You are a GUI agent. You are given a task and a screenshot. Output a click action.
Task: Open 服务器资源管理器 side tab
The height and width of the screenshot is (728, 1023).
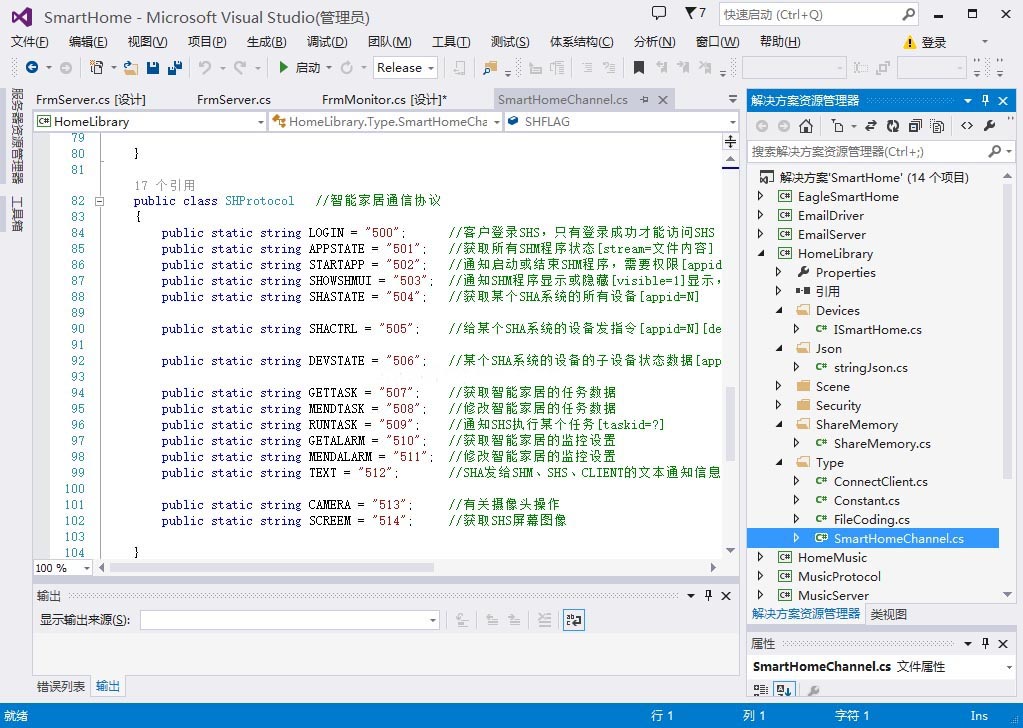[x=16, y=136]
